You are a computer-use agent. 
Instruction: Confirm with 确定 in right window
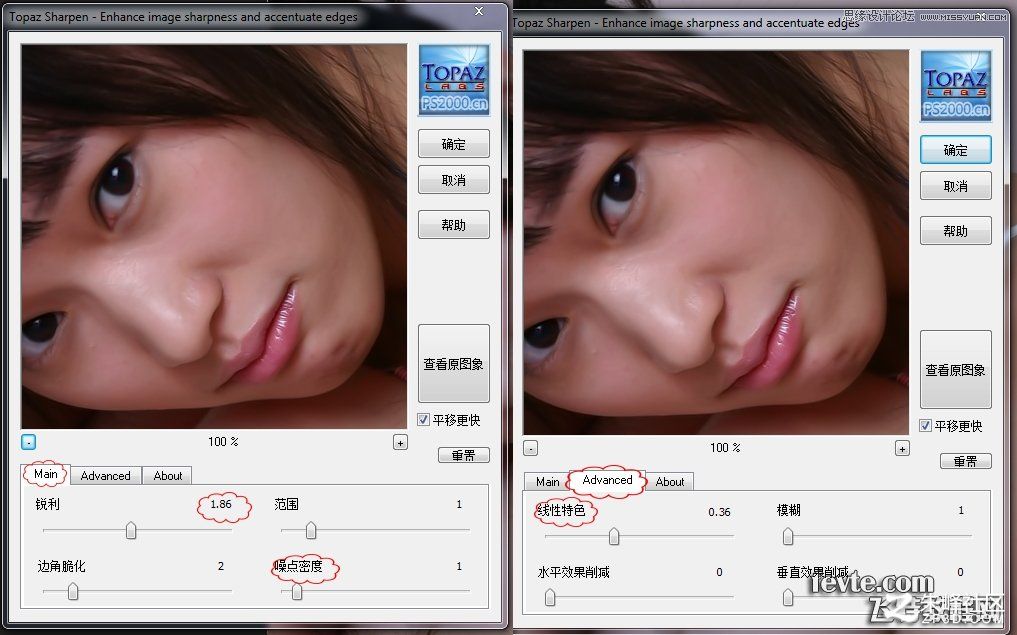[955, 150]
